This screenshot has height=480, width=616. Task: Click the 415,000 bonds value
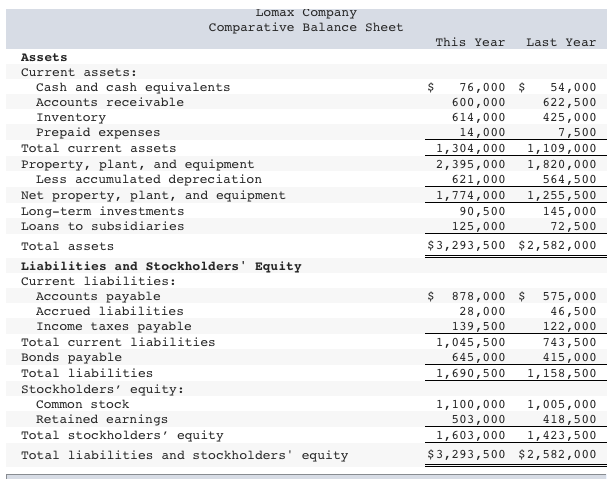click(x=570, y=357)
